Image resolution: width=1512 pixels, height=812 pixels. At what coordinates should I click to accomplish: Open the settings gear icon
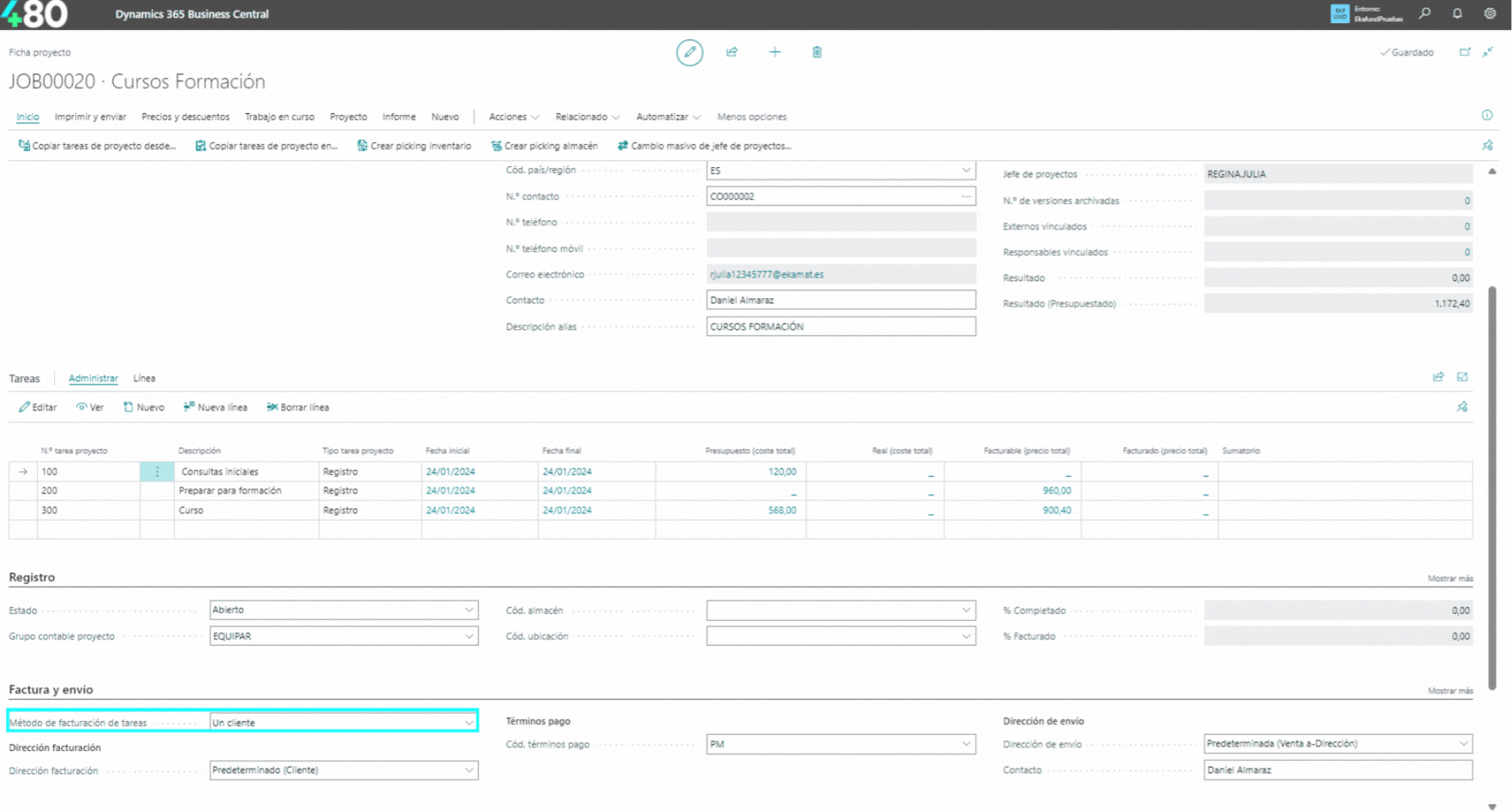[1490, 14]
